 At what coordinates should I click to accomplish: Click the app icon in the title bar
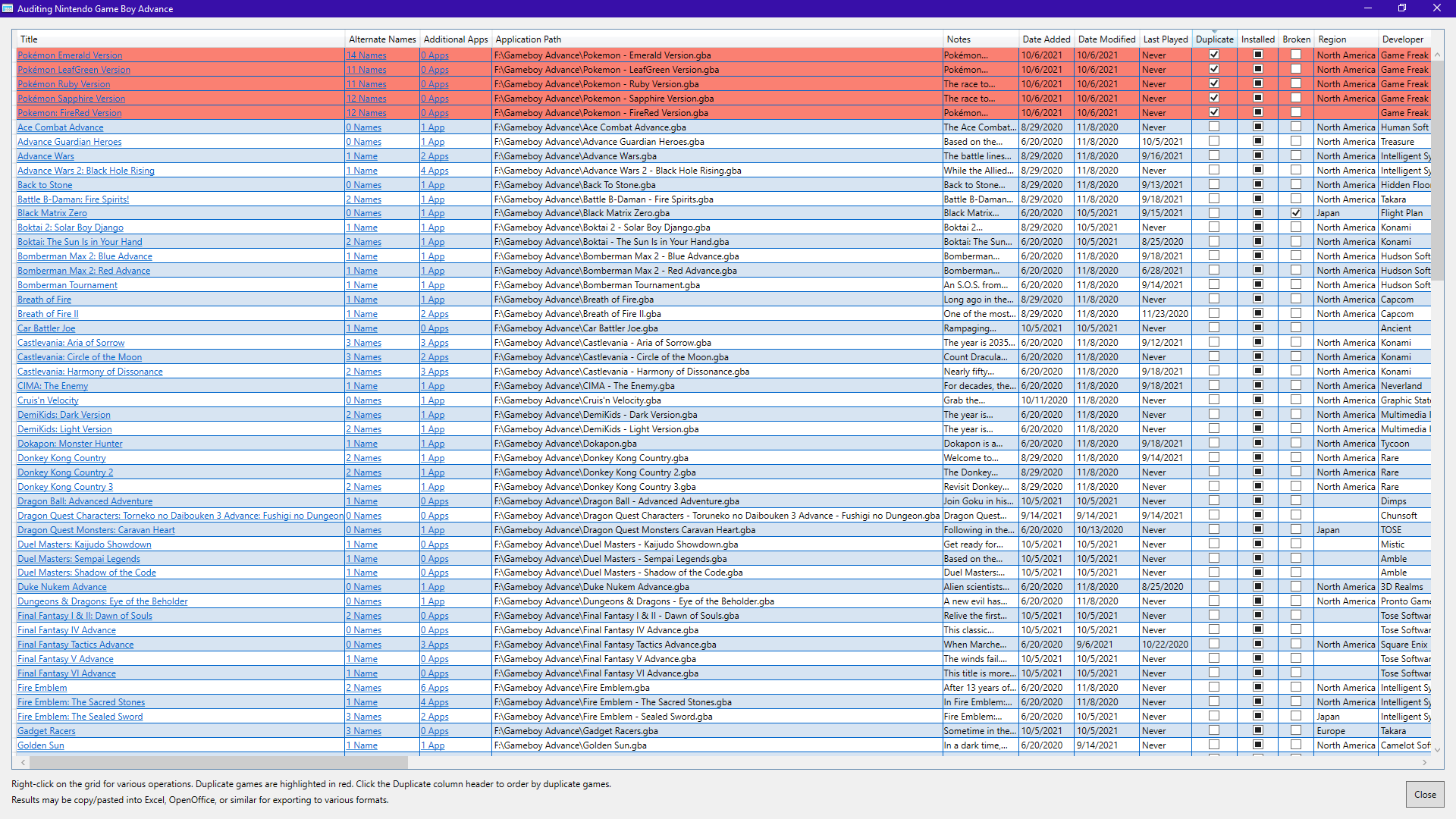8,8
